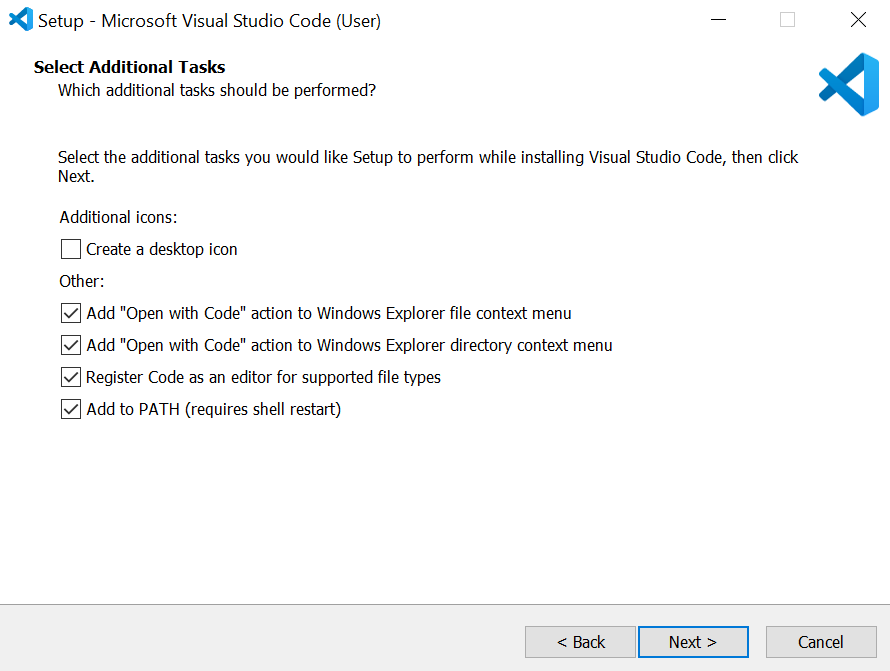This screenshot has height=671, width=890.
Task: Uncheck the directory context menu "Open with Code" option
Action: 70,344
